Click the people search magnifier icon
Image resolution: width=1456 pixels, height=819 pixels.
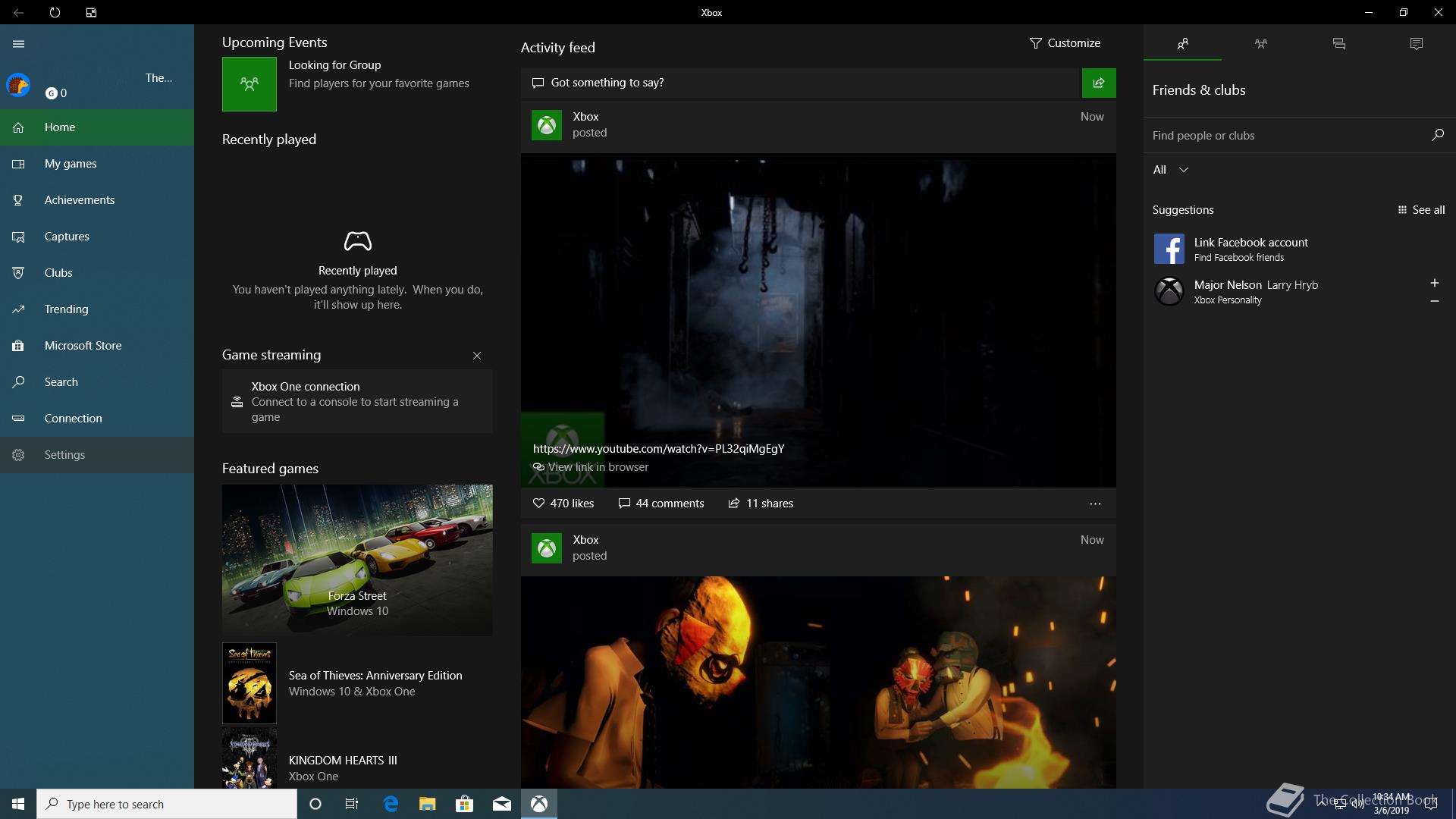[x=1437, y=135]
